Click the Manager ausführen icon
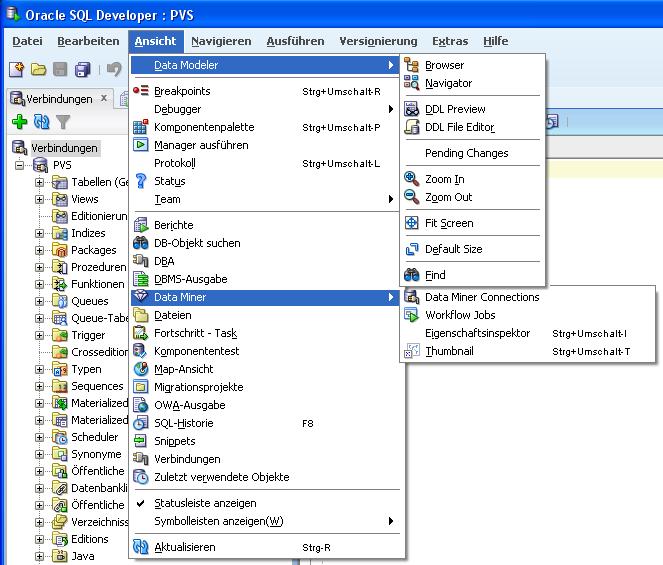The width and height of the screenshot is (663, 565). coord(141,145)
